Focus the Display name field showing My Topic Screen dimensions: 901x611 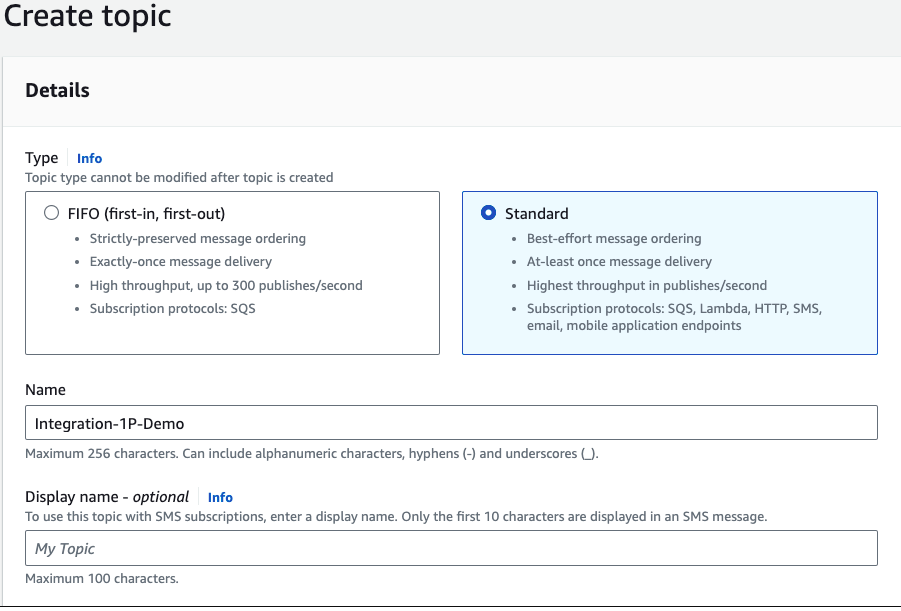pos(450,549)
